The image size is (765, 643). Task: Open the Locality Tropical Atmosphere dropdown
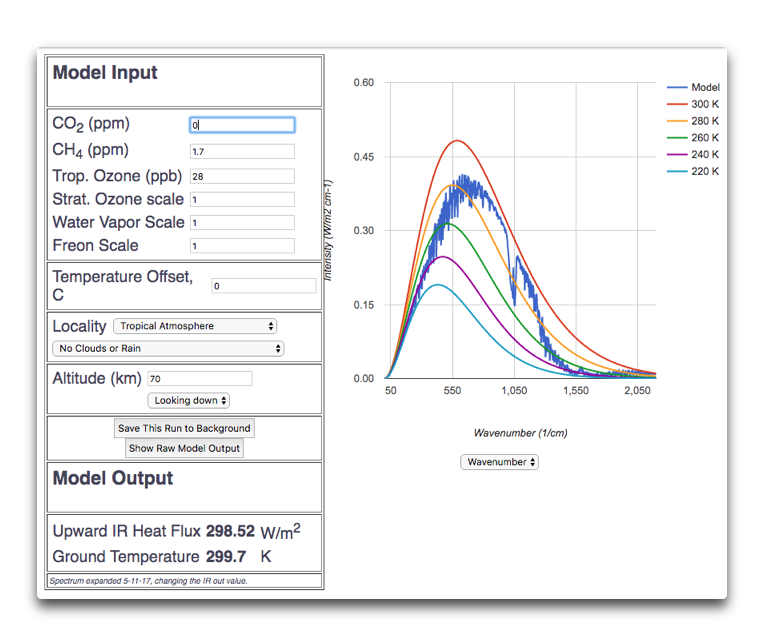pos(195,326)
